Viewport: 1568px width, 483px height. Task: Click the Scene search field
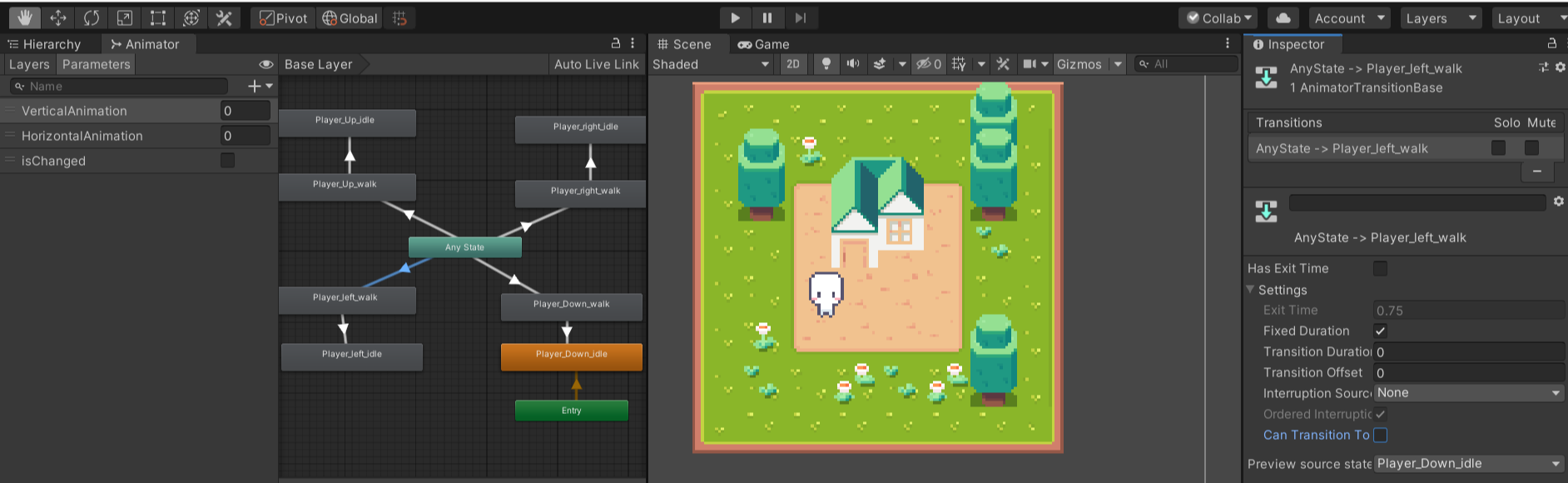click(1186, 64)
